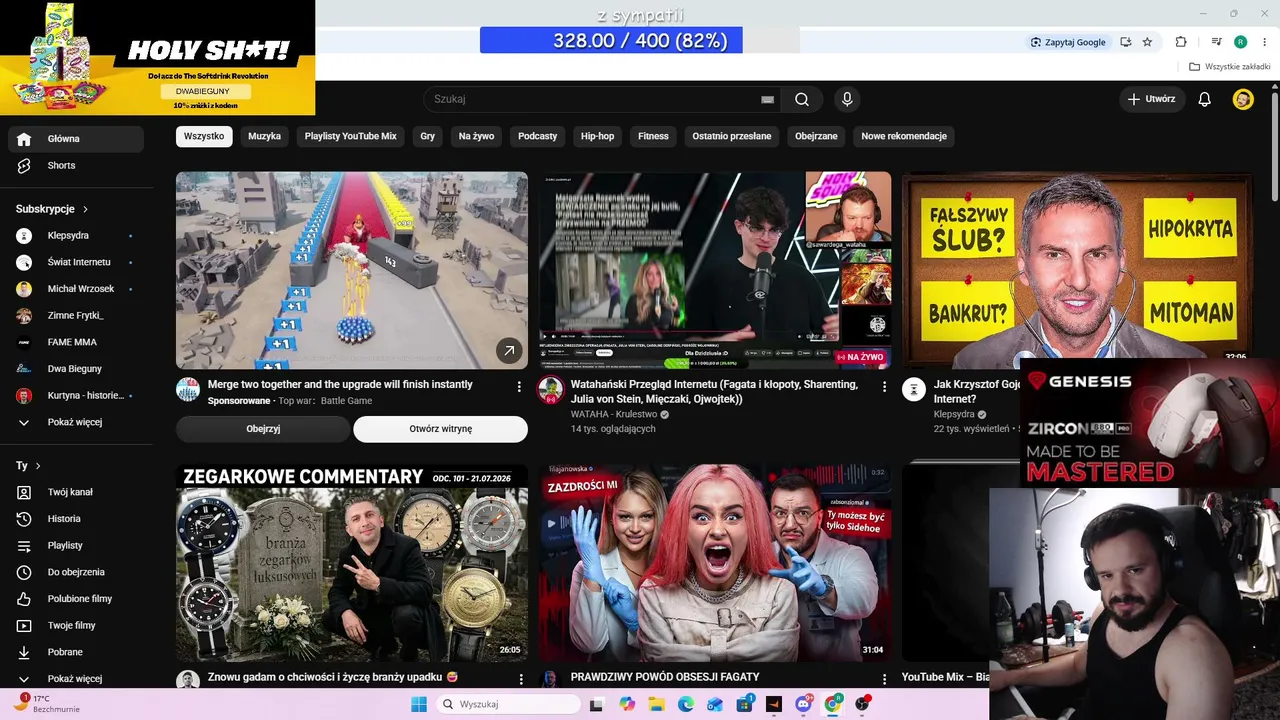
Task: Select the Gry filter chip
Action: click(x=428, y=136)
